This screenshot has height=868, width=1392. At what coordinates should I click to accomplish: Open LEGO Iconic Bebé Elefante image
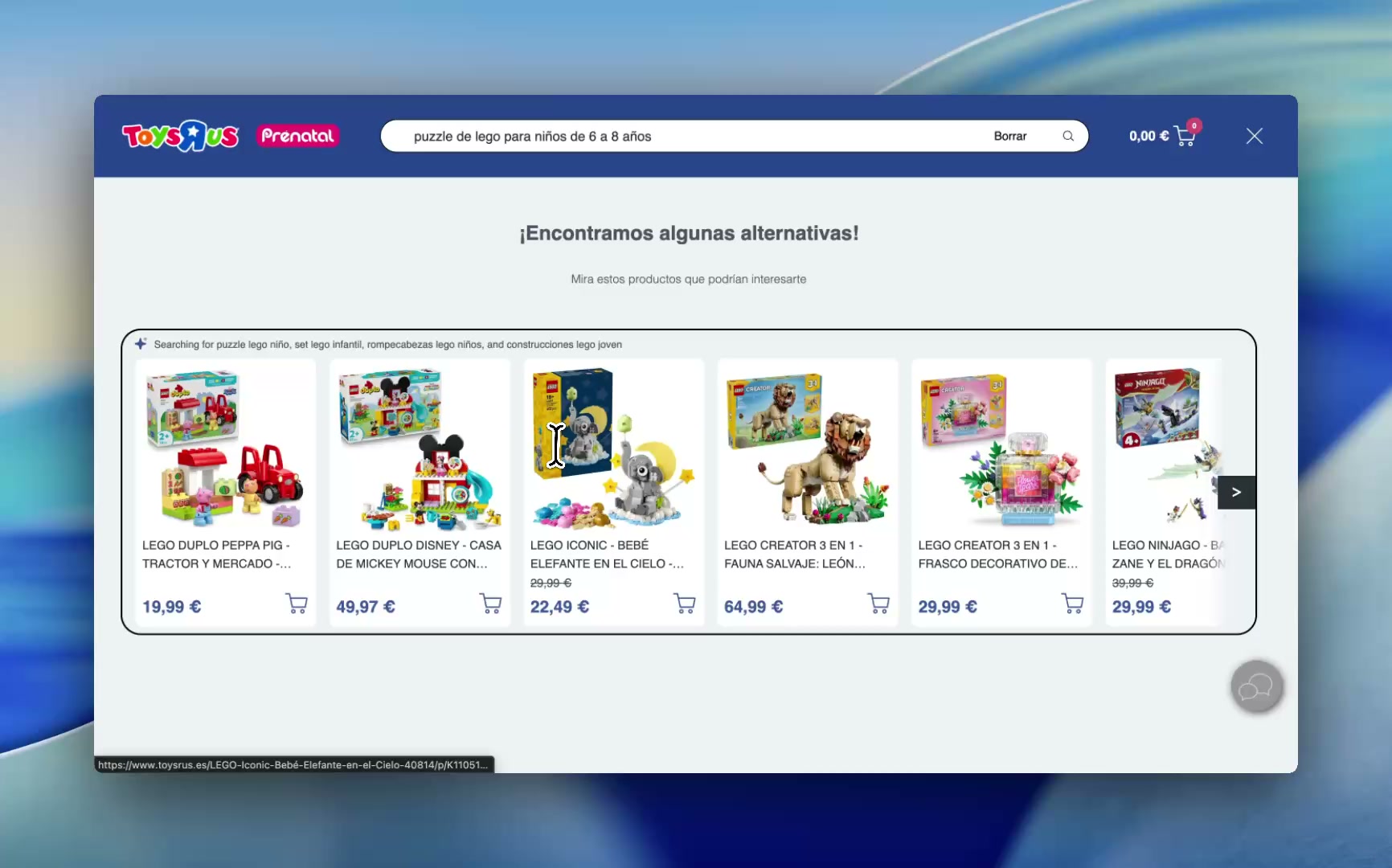(x=613, y=447)
